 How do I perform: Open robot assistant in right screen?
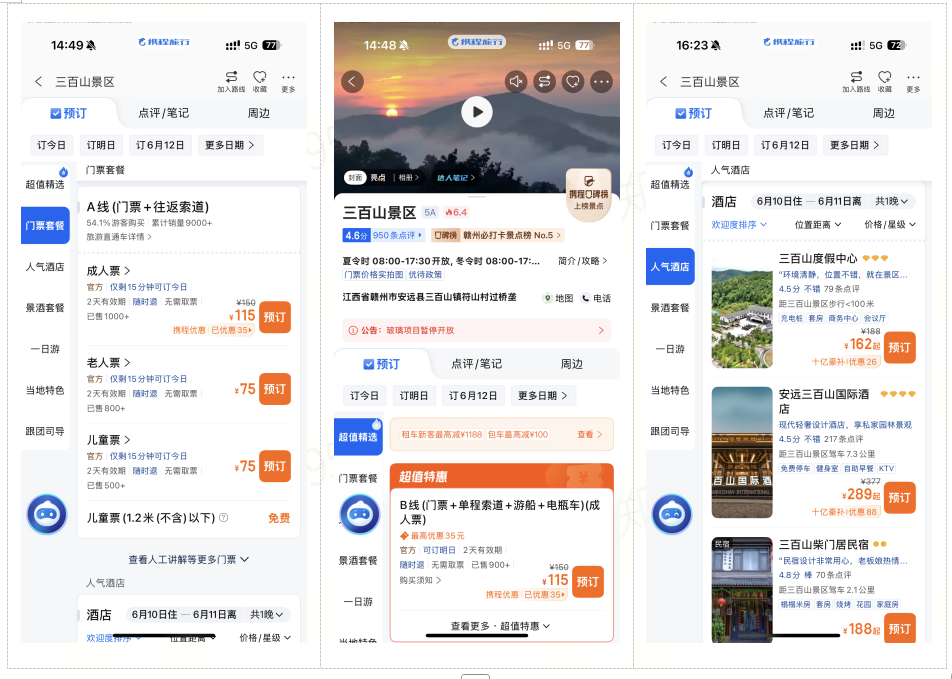coord(672,514)
